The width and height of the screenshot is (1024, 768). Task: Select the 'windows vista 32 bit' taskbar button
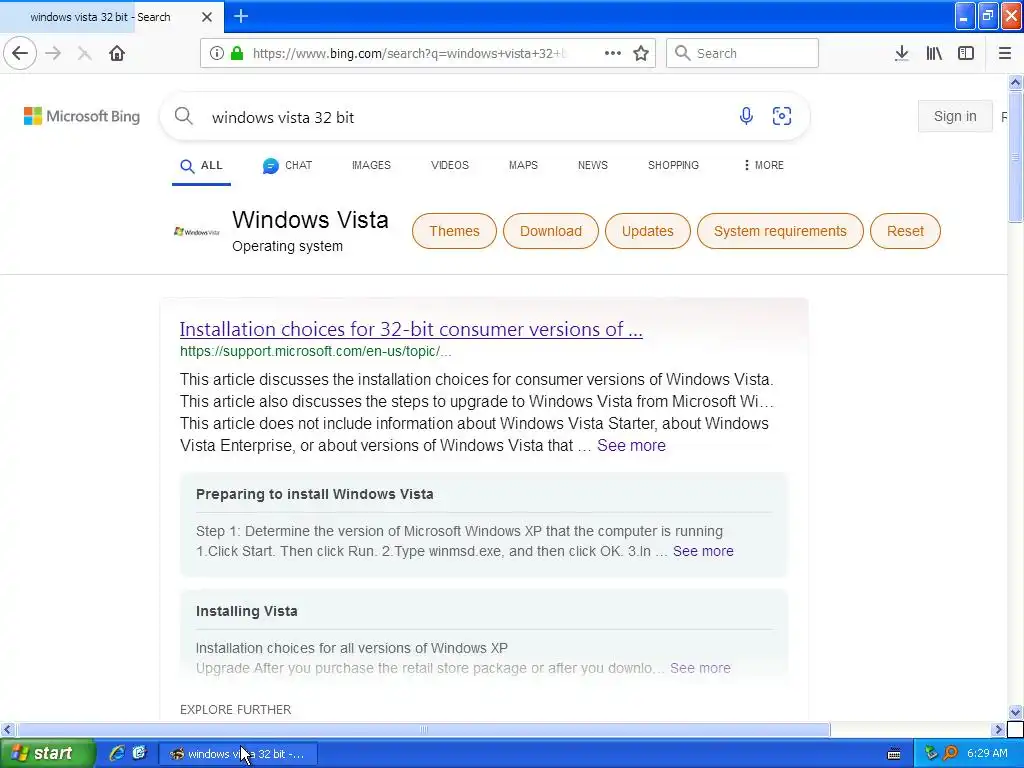[238, 754]
